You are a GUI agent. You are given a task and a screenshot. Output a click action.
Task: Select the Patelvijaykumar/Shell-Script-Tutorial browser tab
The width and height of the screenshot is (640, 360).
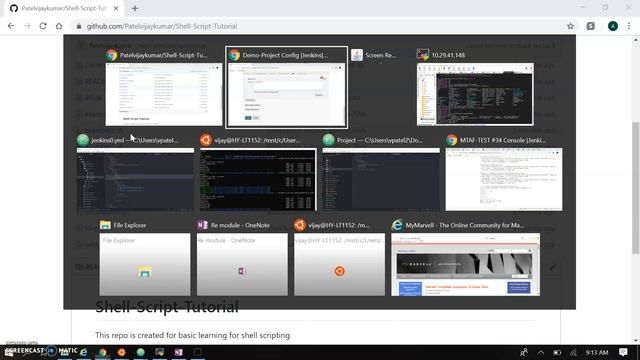(64, 8)
